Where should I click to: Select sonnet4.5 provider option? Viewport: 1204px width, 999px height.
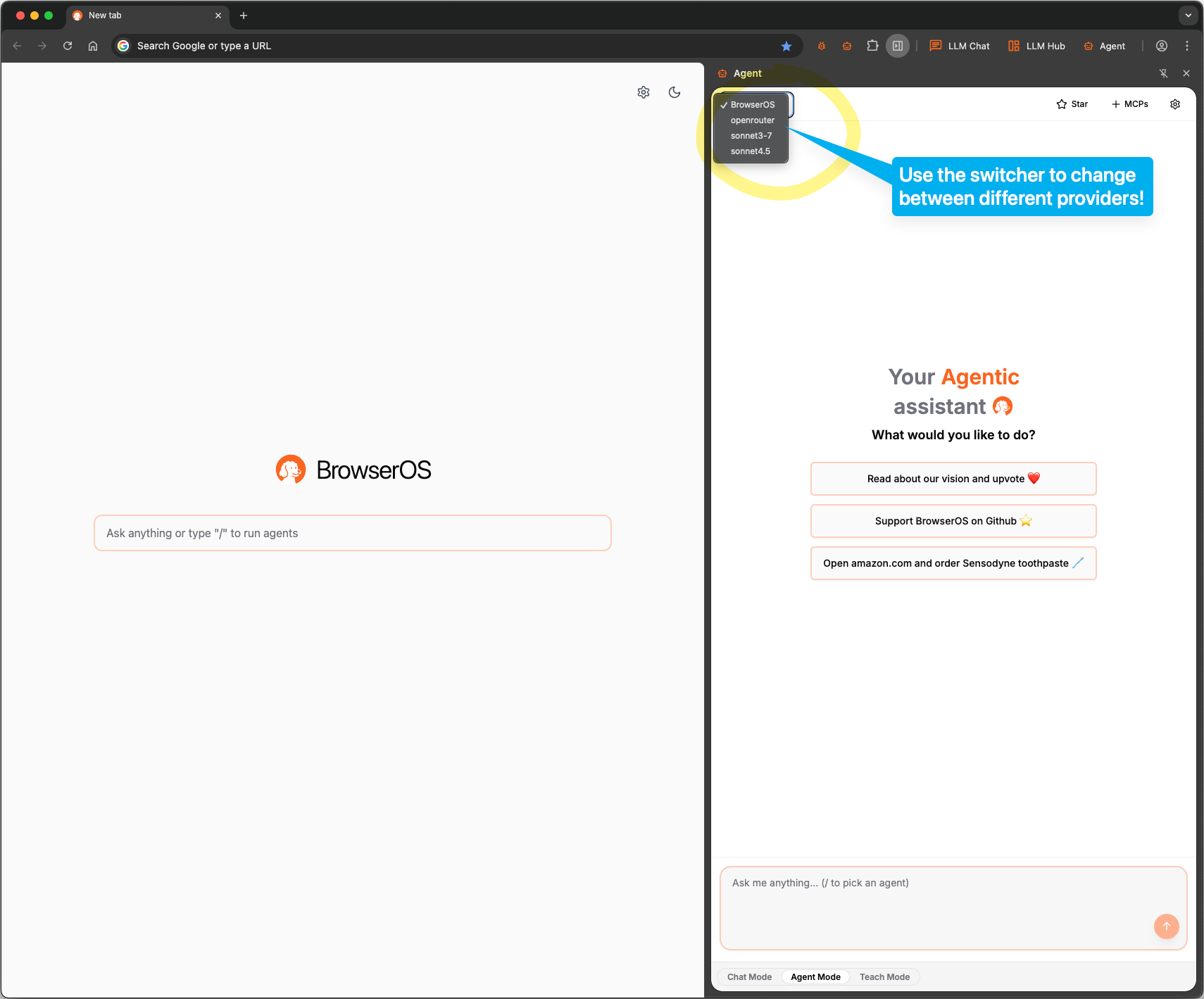click(x=751, y=151)
